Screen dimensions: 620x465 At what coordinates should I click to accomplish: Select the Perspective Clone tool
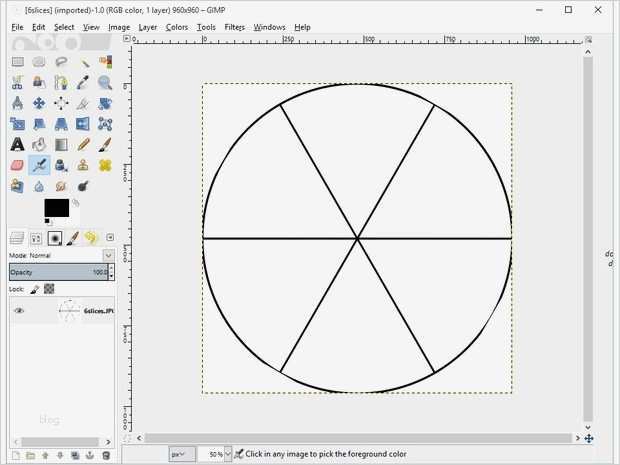[x=17, y=186]
